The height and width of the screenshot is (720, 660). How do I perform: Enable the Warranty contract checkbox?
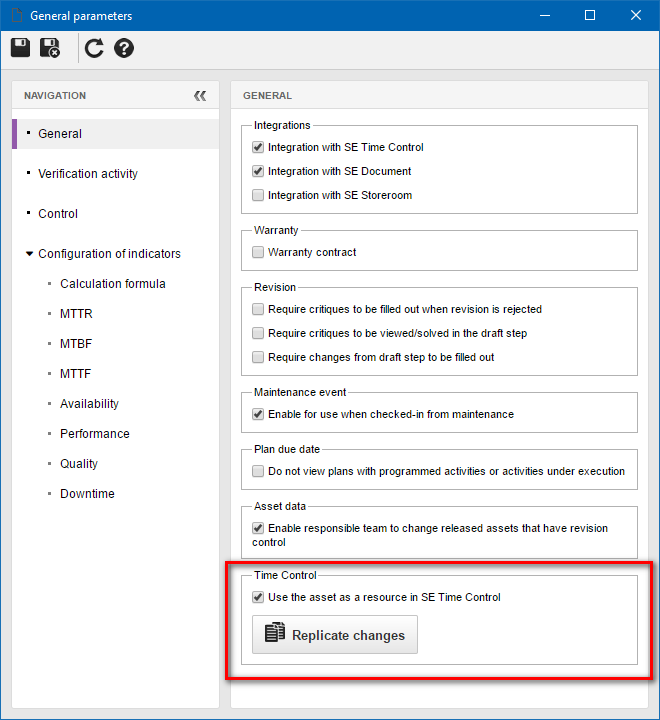(258, 252)
